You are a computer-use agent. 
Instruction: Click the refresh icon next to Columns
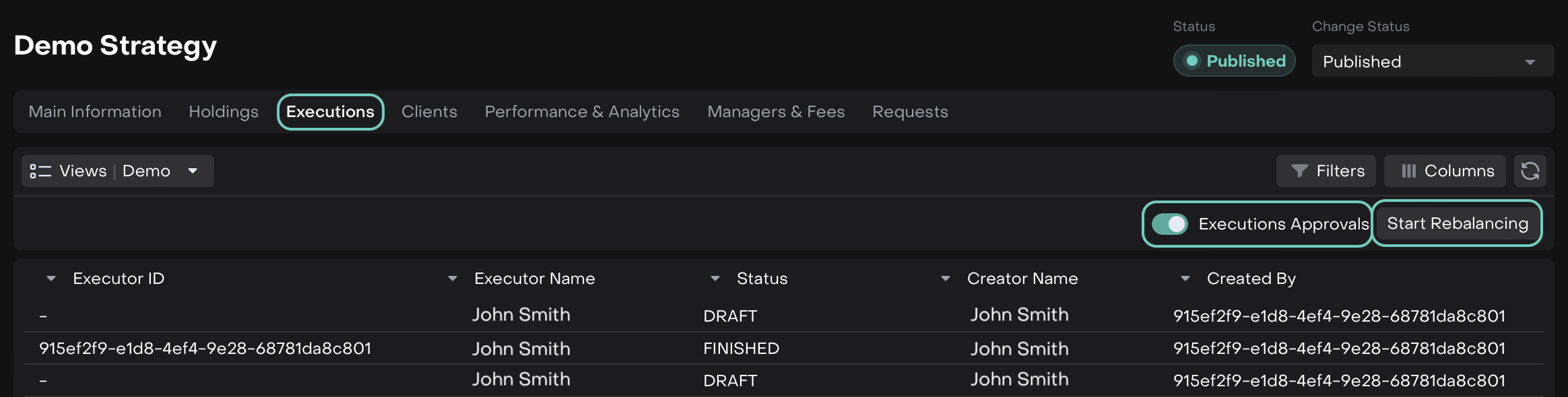[x=1530, y=171]
